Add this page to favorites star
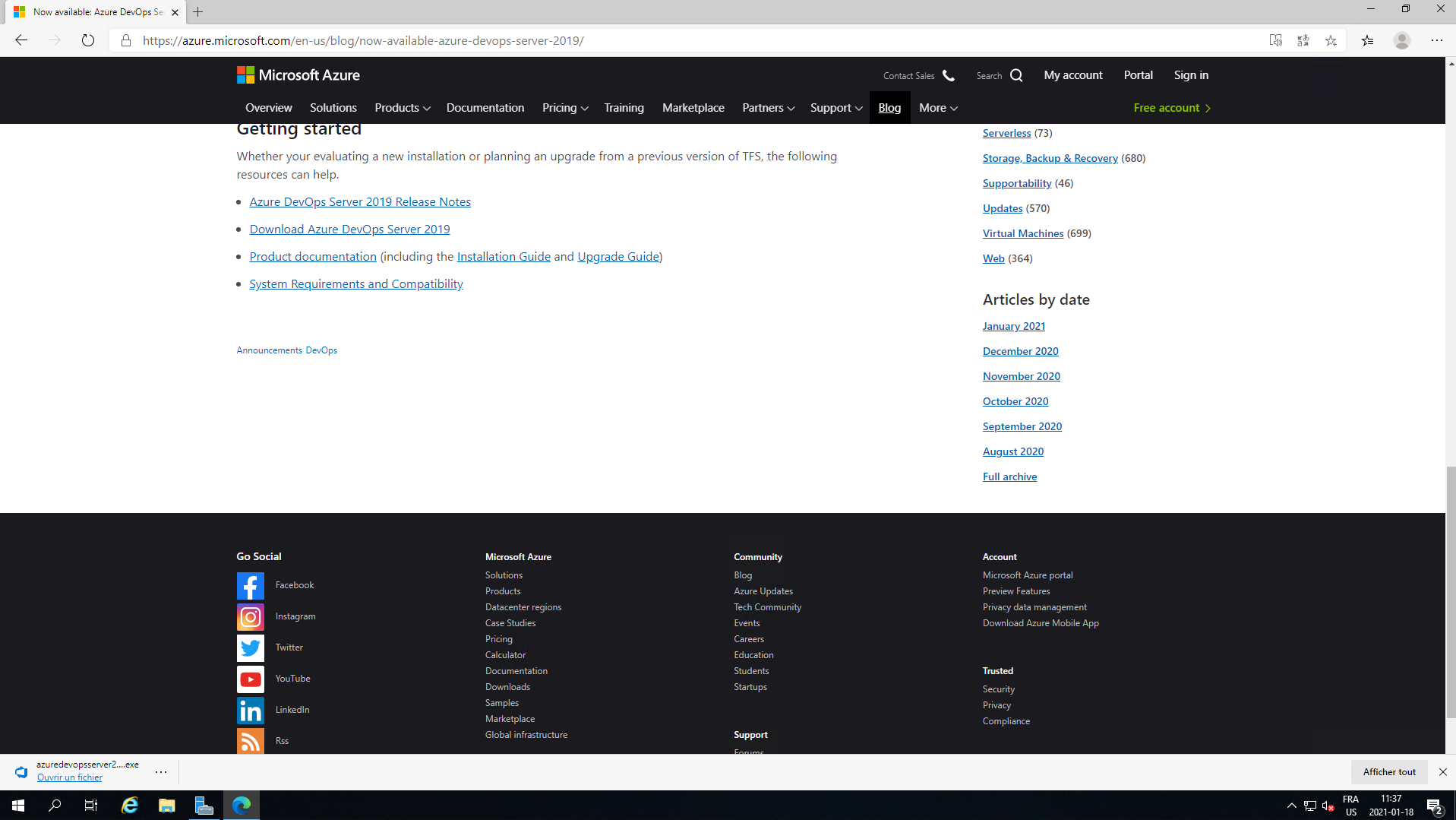Image resolution: width=1456 pixels, height=820 pixels. pos(1331,40)
